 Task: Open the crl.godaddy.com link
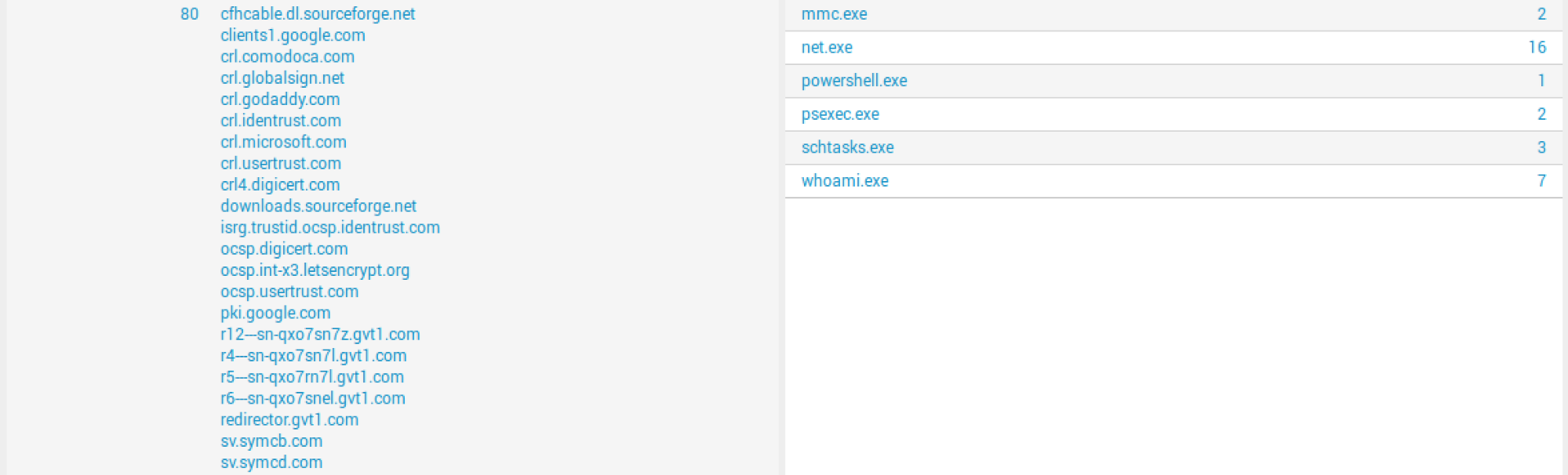click(x=280, y=100)
